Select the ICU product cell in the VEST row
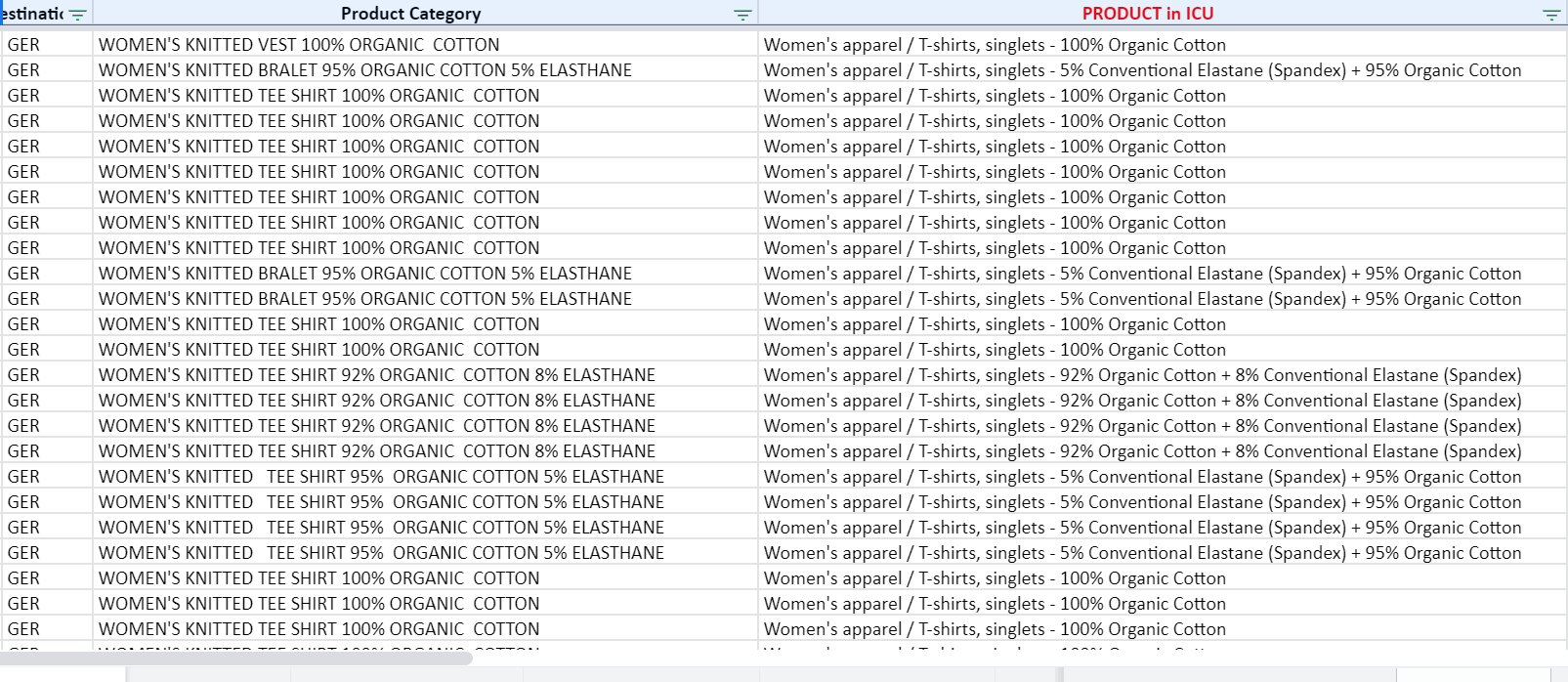The height and width of the screenshot is (682, 1568). tap(995, 45)
